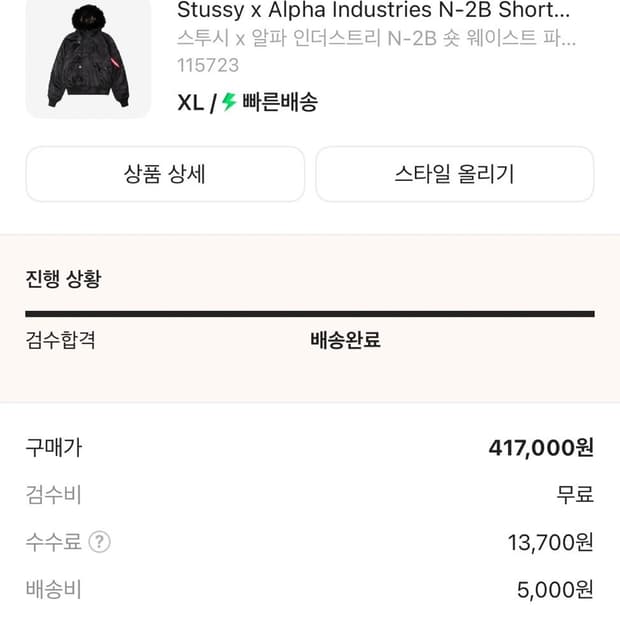Image resolution: width=620 pixels, height=620 pixels.
Task: Click the black progress bar
Action: [x=310, y=314]
